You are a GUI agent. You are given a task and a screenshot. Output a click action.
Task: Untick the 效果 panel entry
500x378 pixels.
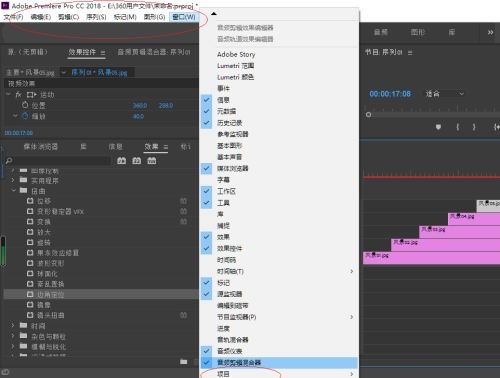[x=279, y=237]
